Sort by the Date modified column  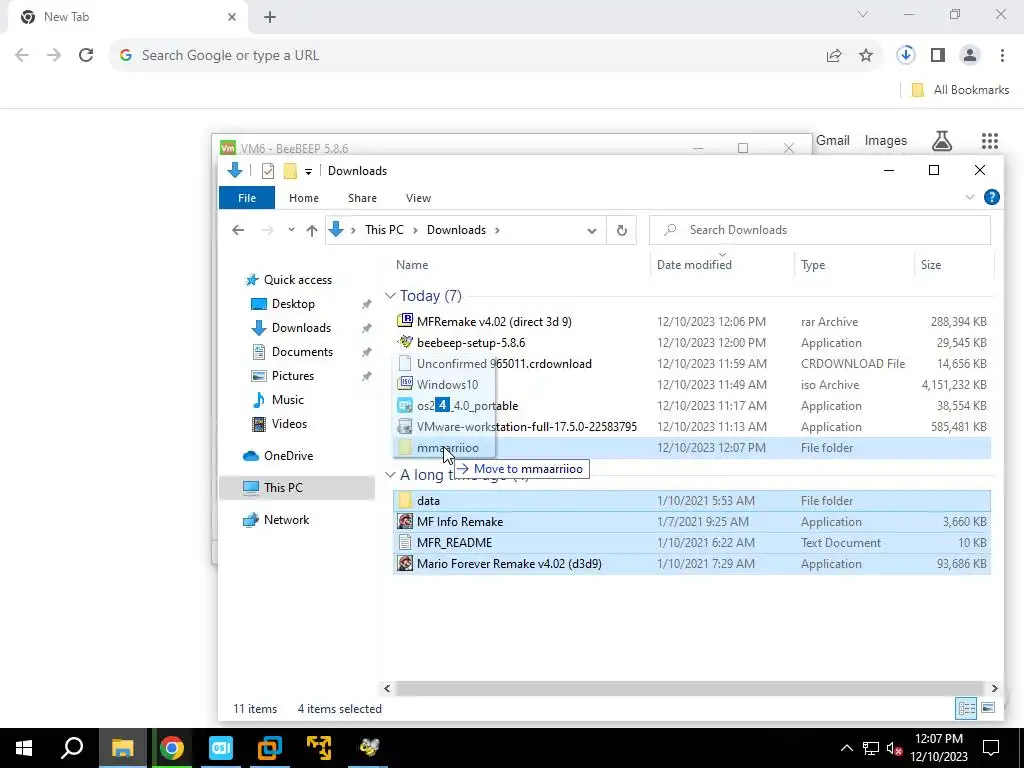pos(694,264)
